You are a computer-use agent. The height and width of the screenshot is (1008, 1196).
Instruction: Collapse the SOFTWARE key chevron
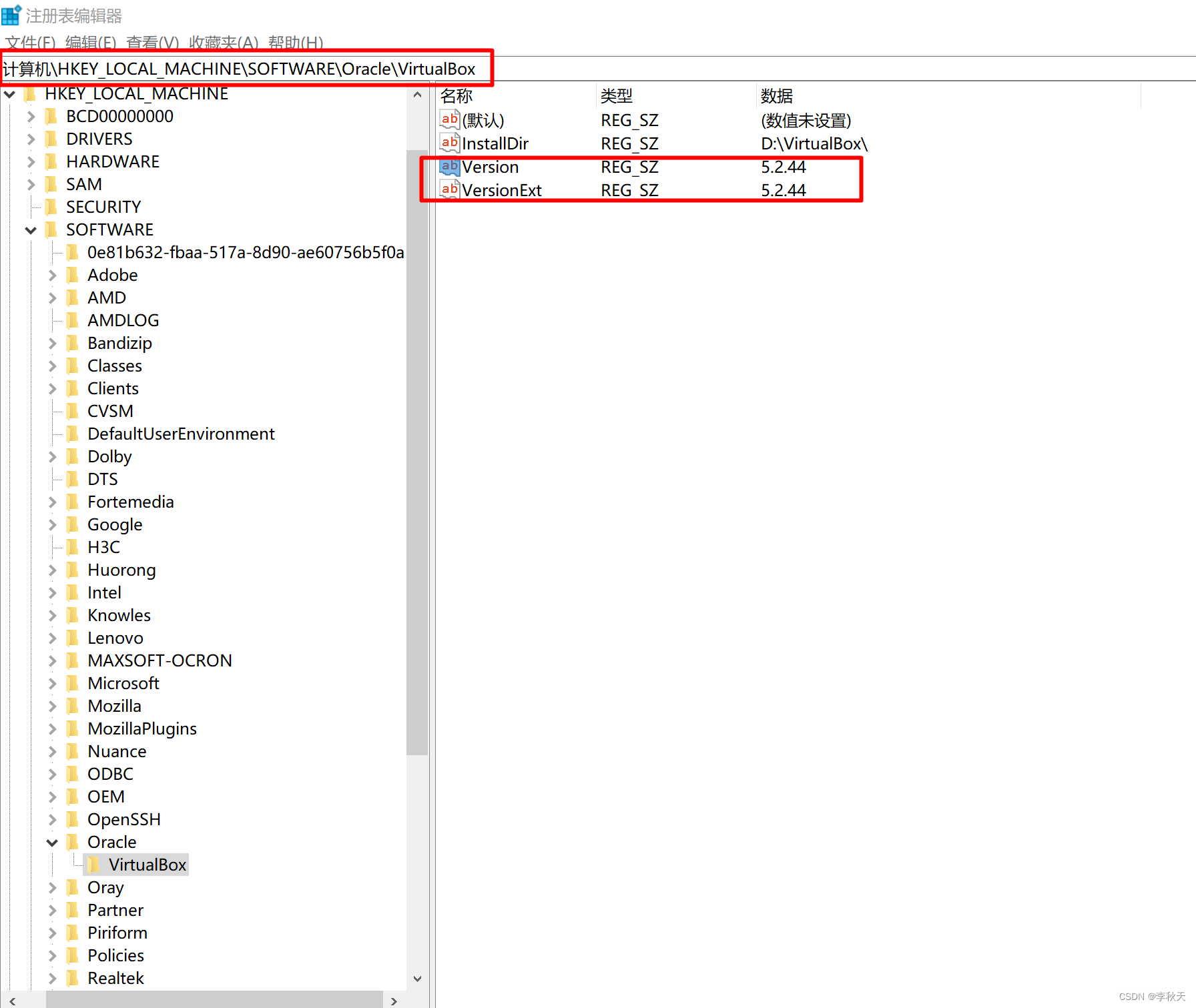pyautogui.click(x=31, y=230)
